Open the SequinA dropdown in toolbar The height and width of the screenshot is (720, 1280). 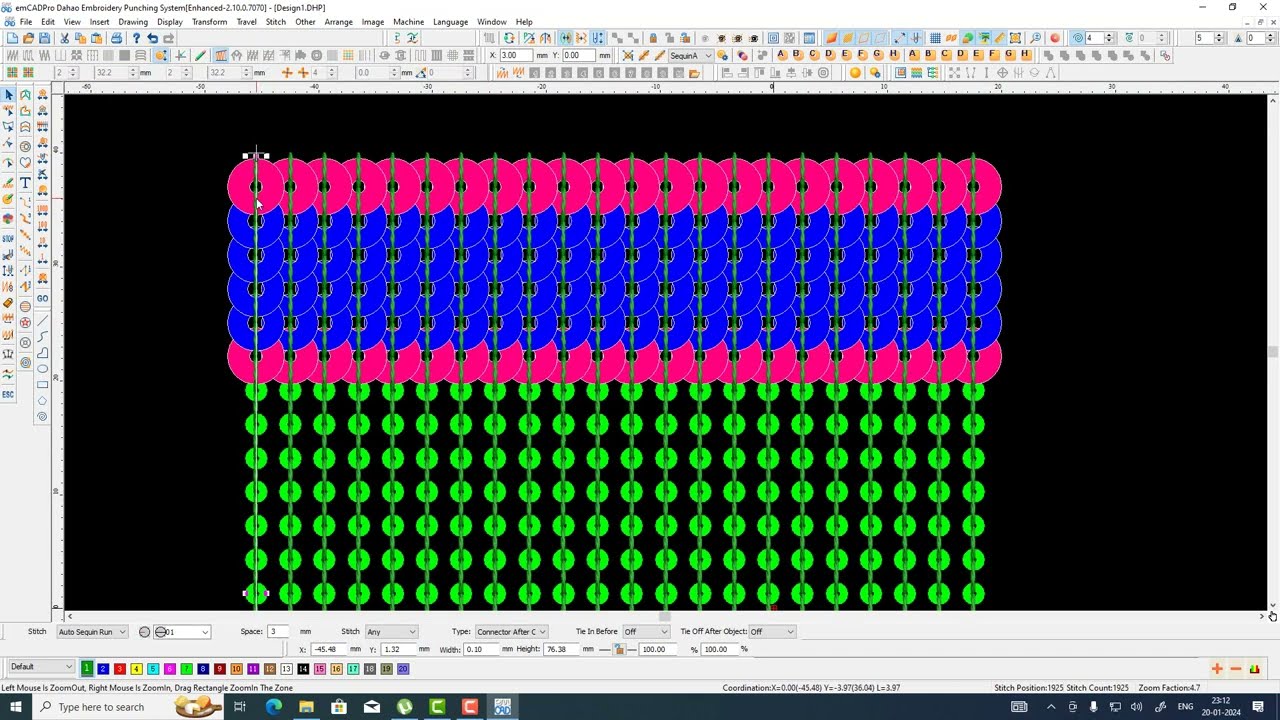coord(690,55)
